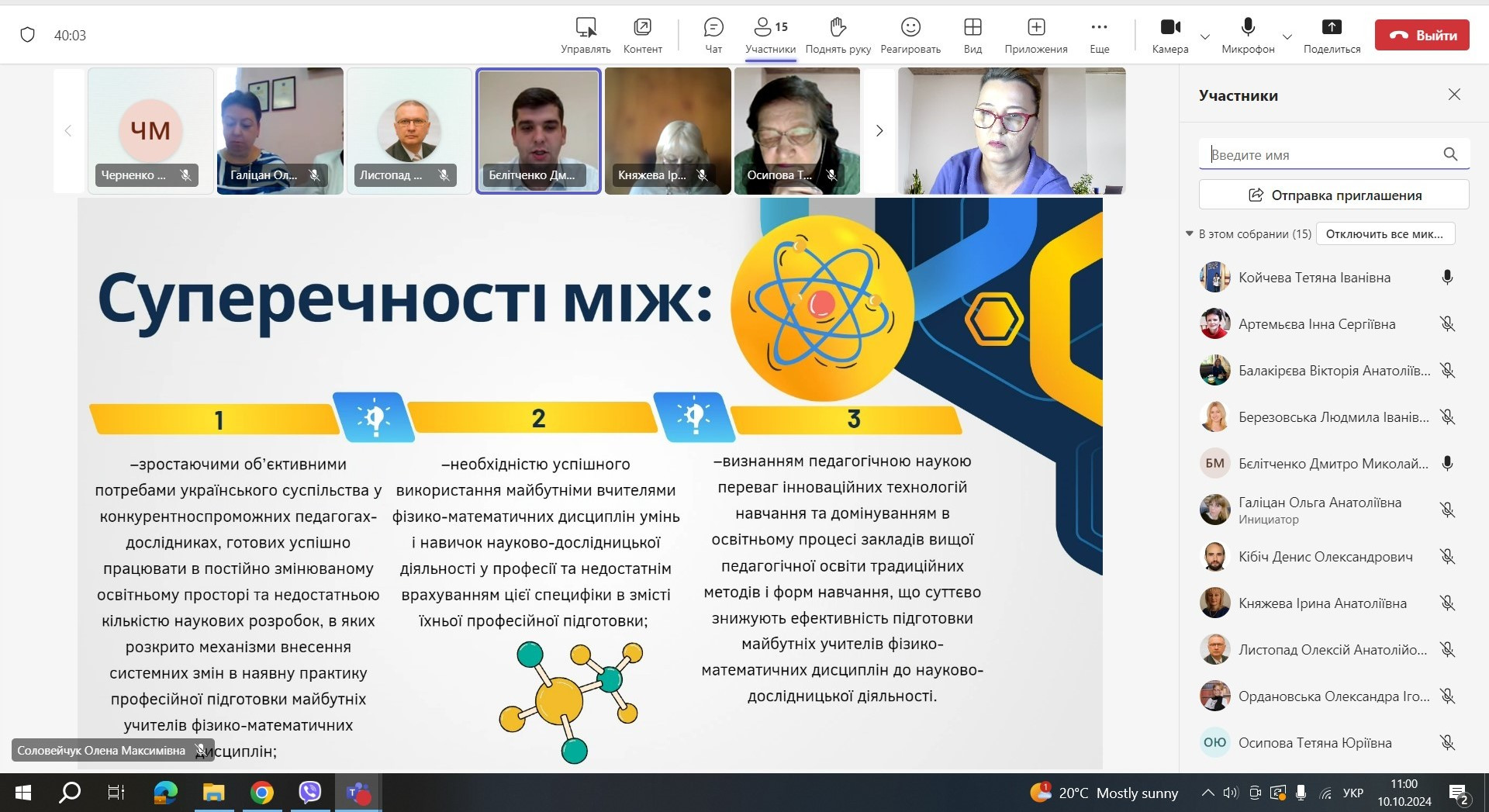Select Листопад video tile
Viewport: 1489px width, 812px height.
point(409,130)
